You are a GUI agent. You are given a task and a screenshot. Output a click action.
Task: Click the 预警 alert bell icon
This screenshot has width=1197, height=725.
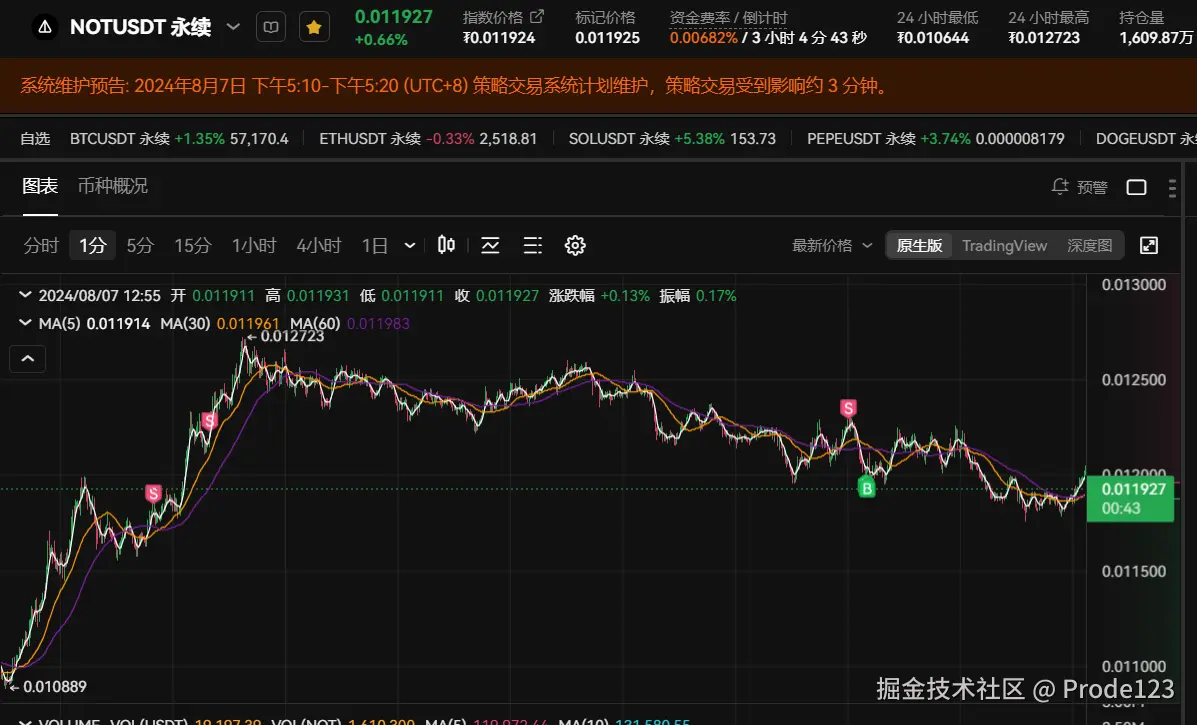pos(1060,187)
